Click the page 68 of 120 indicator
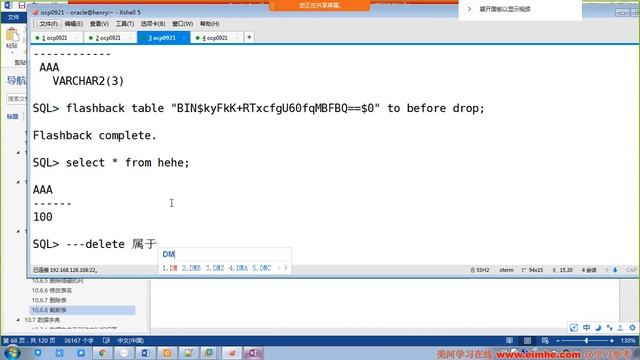Viewport: 640px width, 360px height. [x=29, y=340]
